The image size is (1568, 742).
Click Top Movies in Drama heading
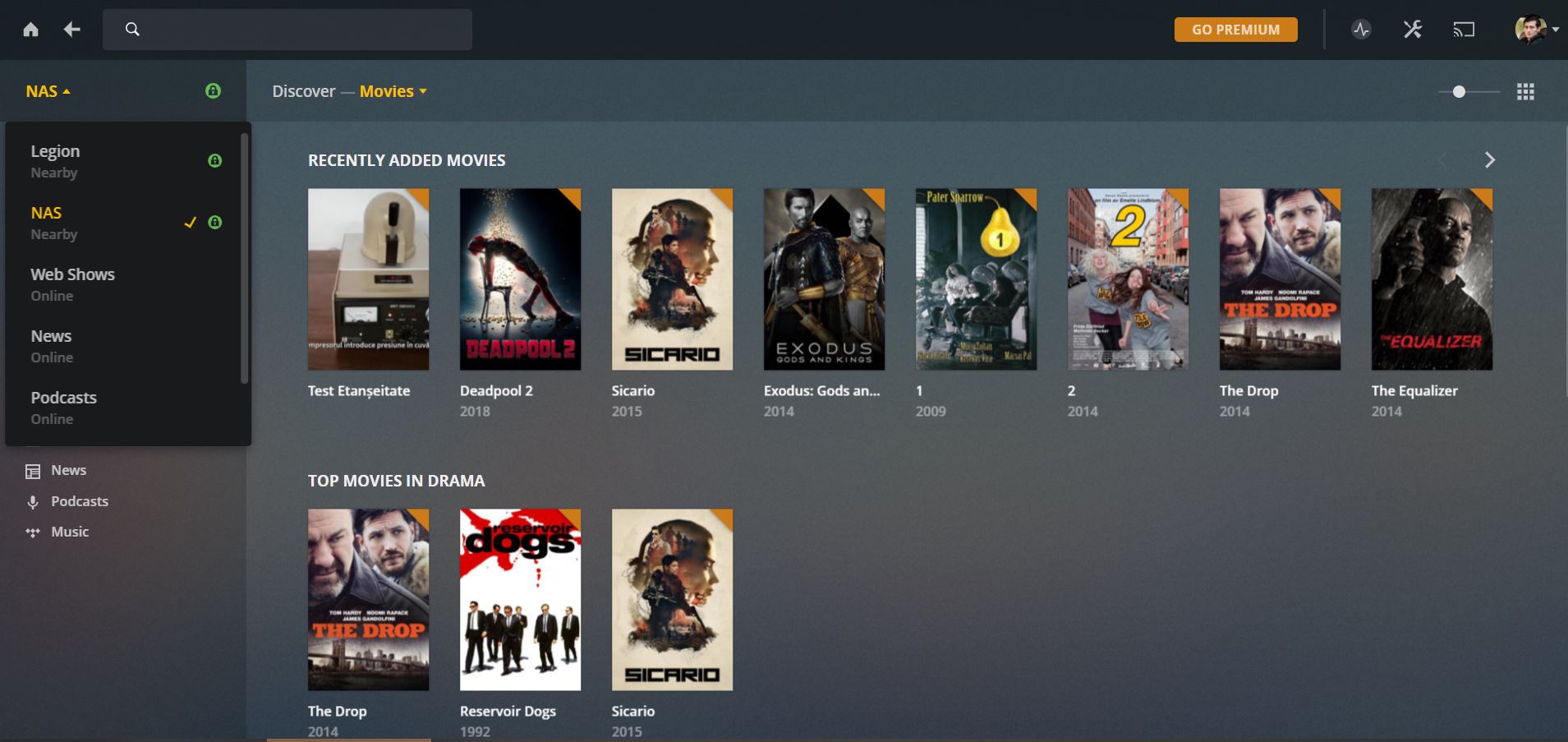click(396, 481)
